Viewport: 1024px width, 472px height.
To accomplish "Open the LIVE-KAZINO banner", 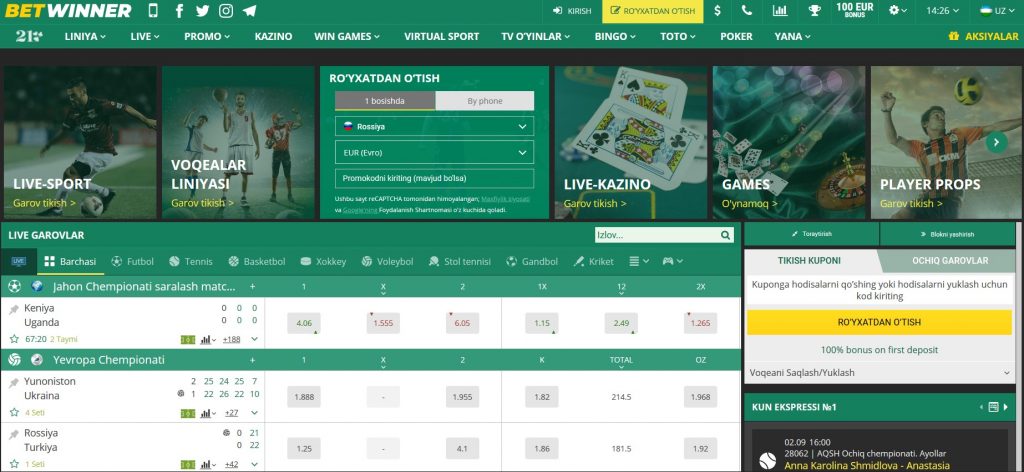I will coord(631,142).
